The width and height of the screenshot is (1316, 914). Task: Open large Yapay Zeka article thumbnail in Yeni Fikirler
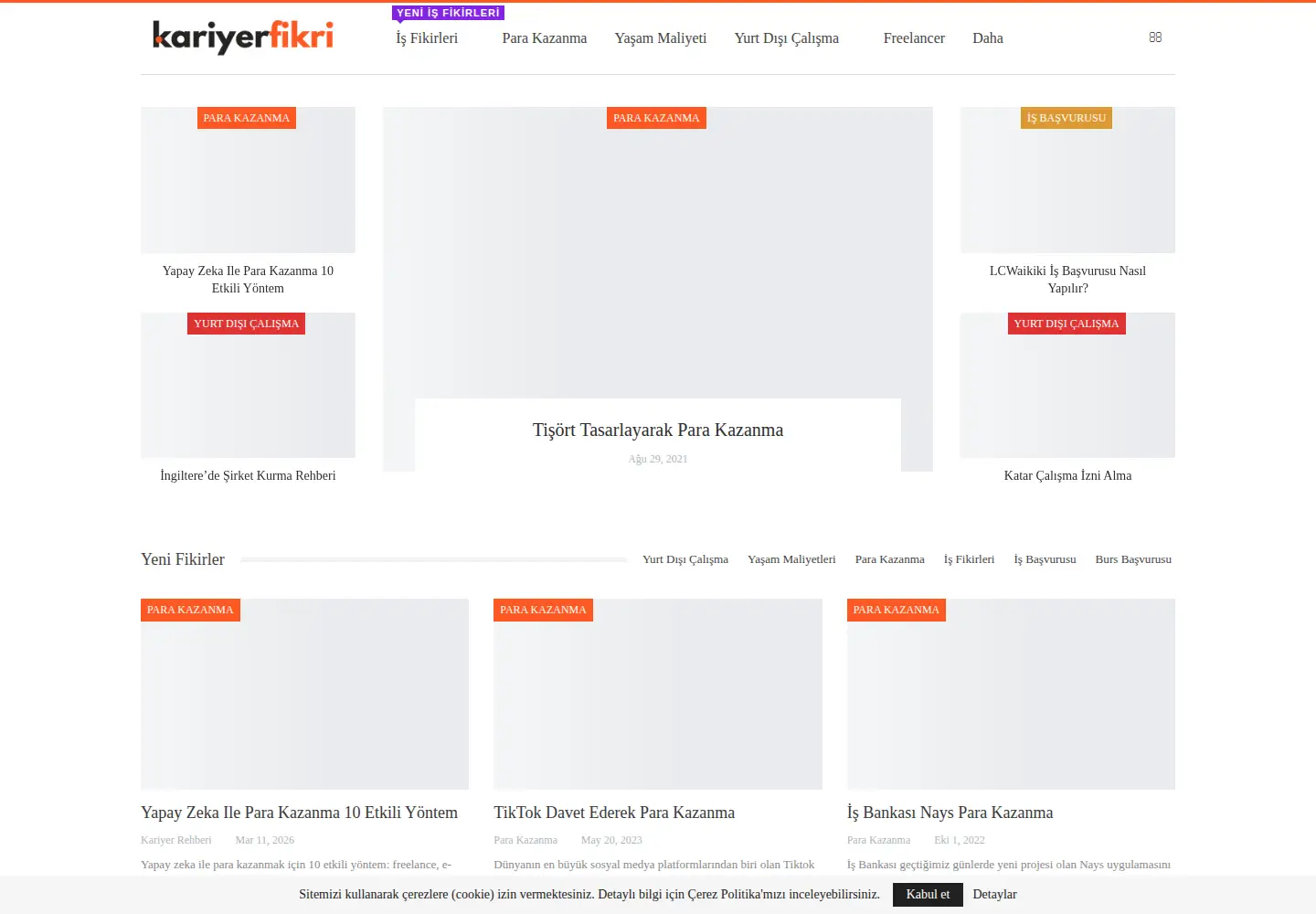pyautogui.click(x=304, y=695)
